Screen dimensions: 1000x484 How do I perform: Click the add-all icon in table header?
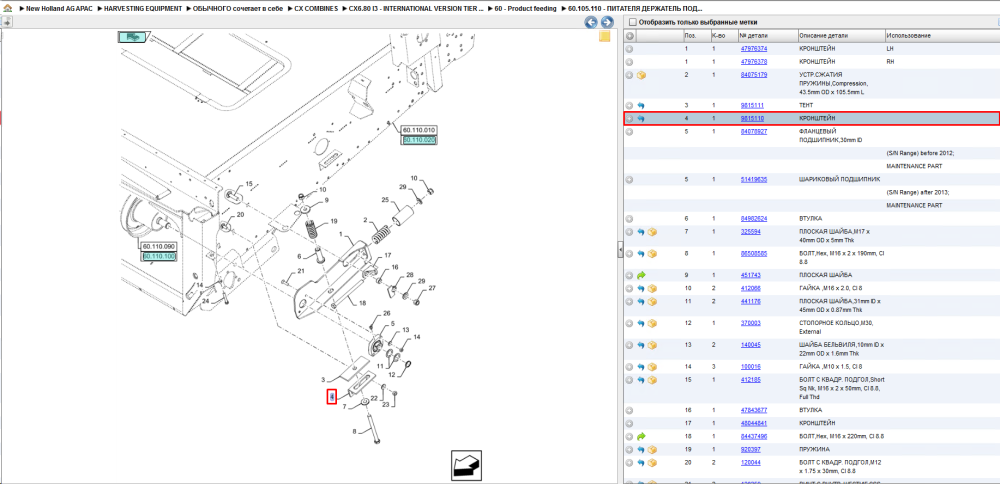pos(629,36)
